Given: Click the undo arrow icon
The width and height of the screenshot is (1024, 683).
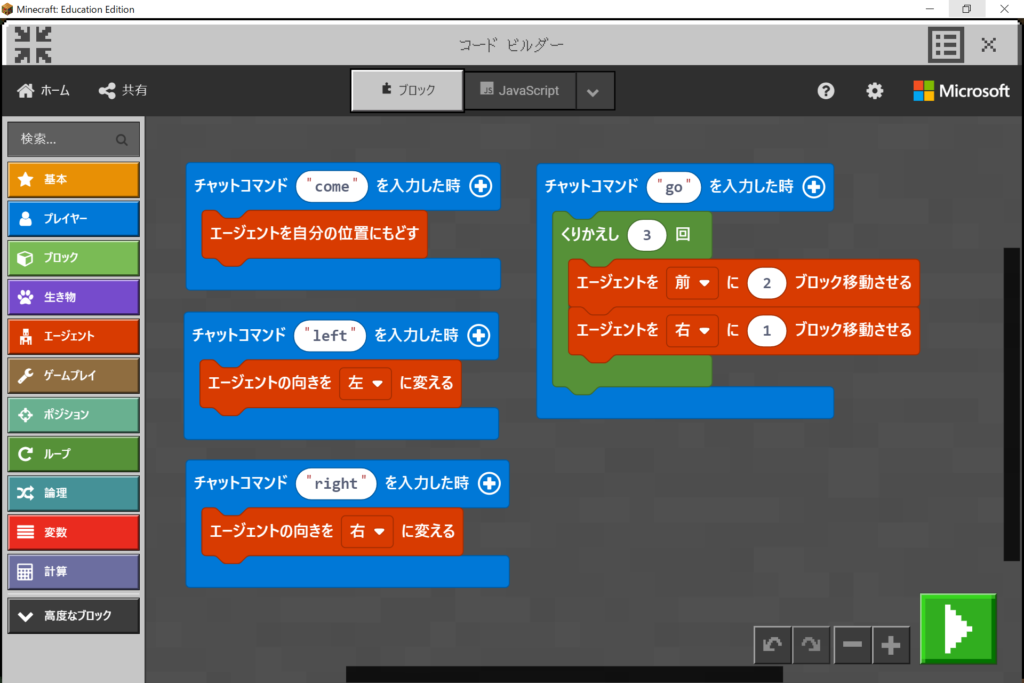Looking at the screenshot, I should [772, 646].
